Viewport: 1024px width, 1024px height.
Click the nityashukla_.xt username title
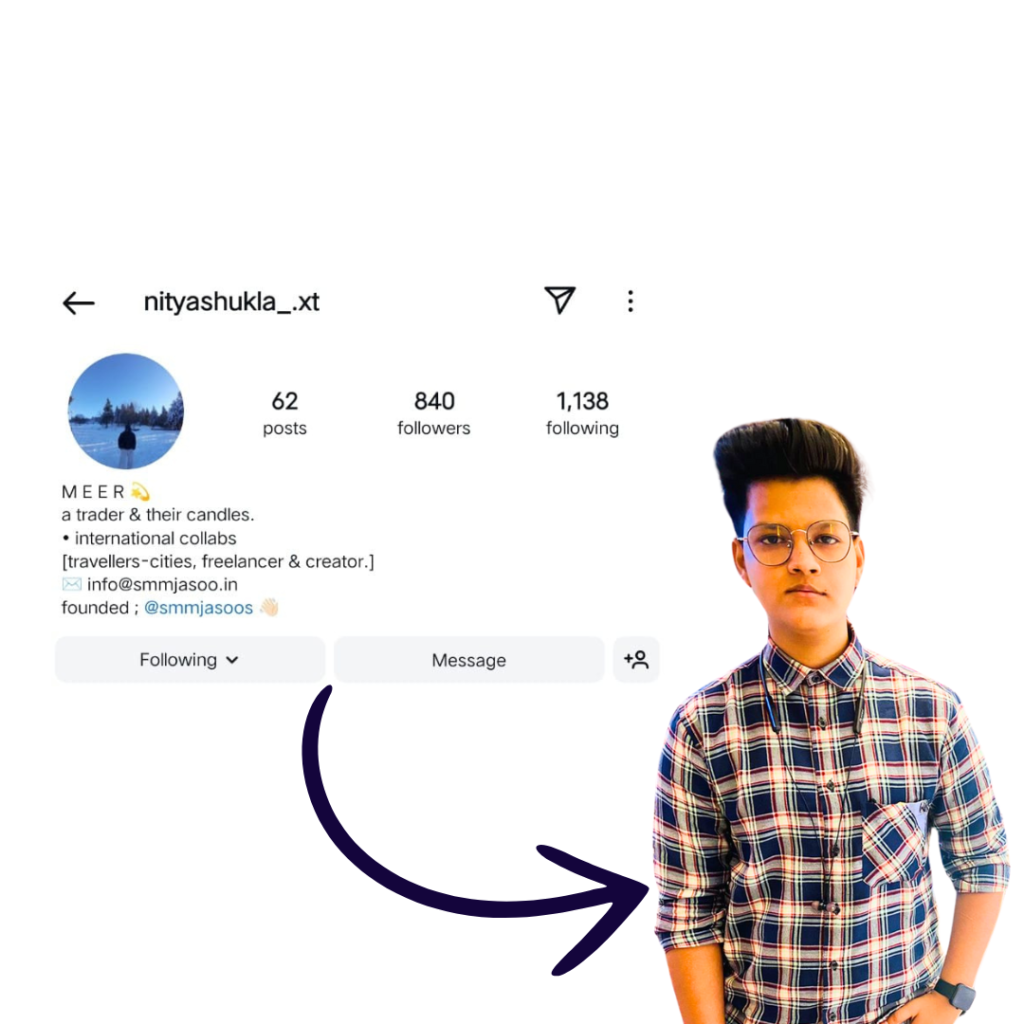[231, 302]
